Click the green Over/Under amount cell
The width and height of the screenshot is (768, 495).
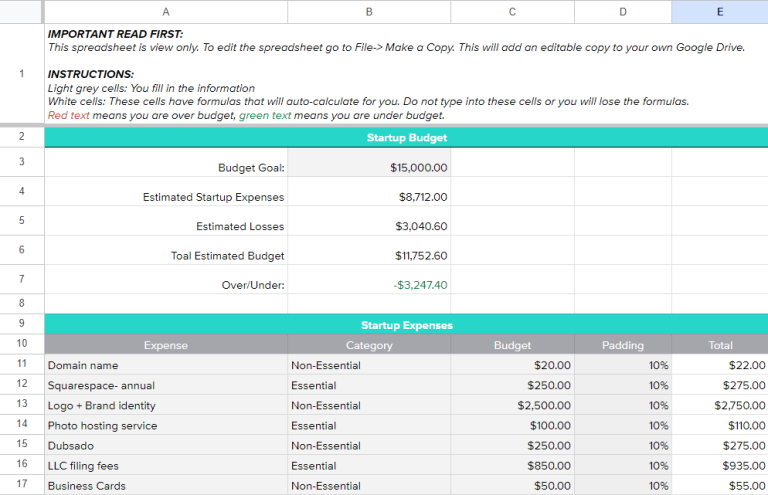tap(369, 285)
